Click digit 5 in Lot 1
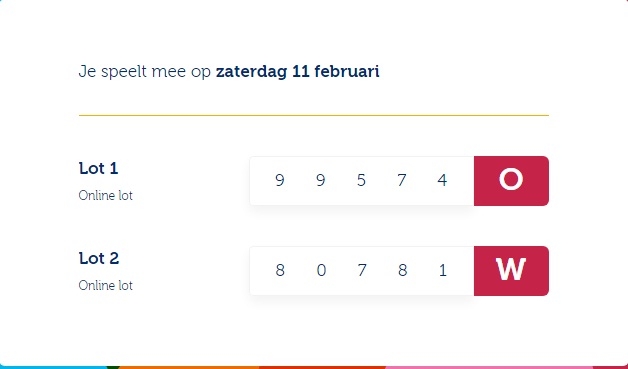The width and height of the screenshot is (628, 369). click(361, 180)
